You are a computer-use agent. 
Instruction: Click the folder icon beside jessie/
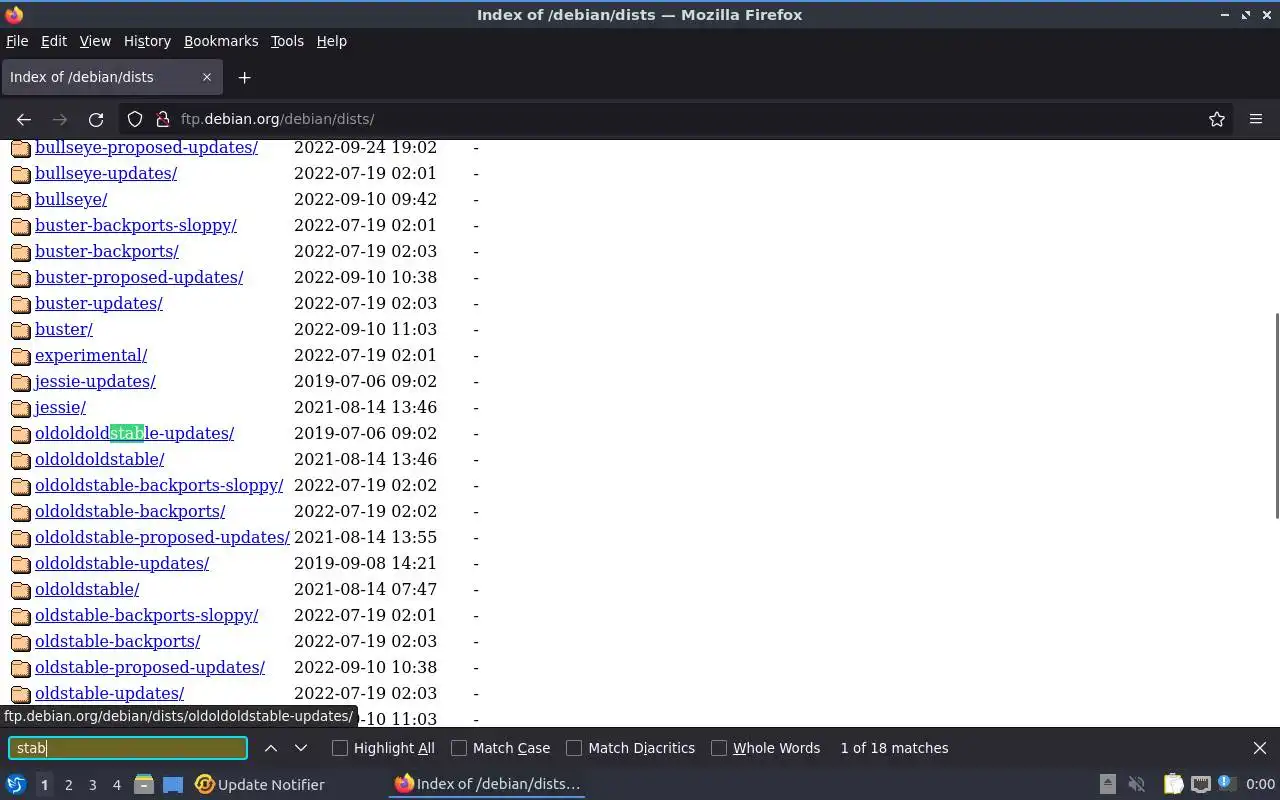[20, 408]
